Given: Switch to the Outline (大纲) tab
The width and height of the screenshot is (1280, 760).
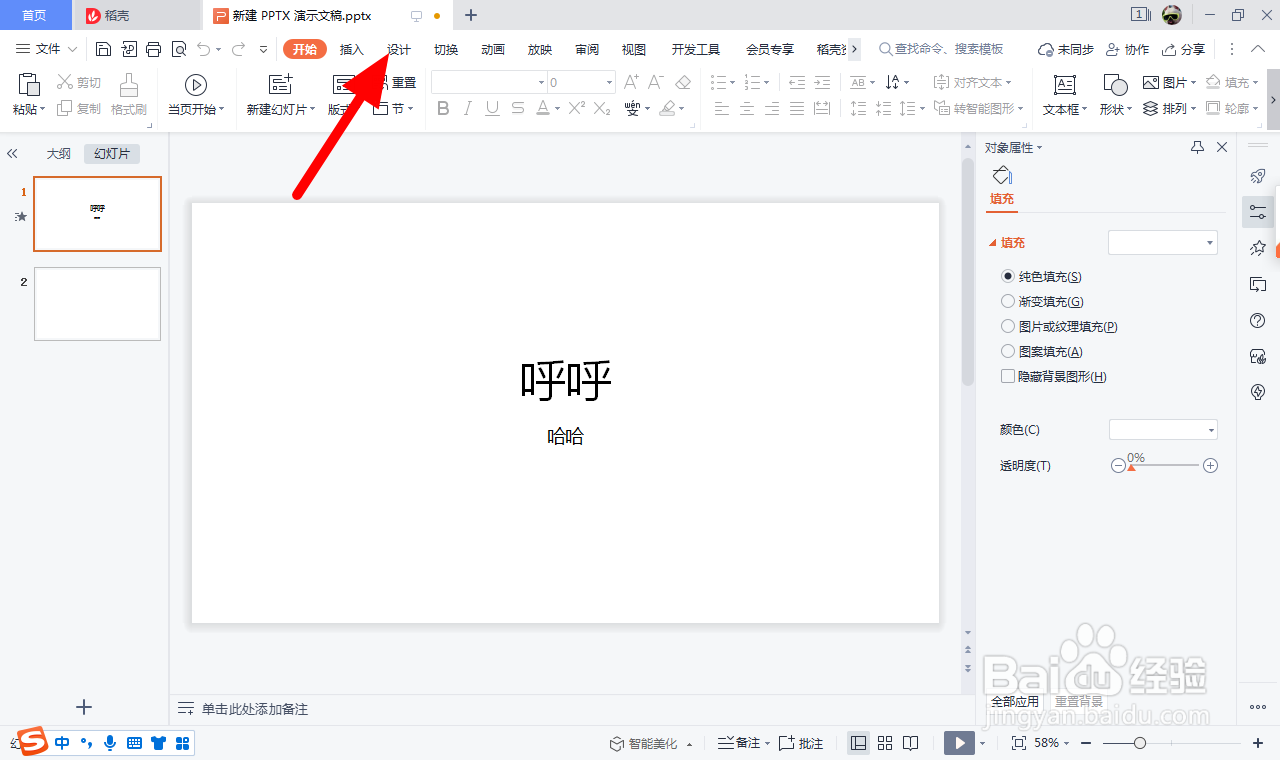Looking at the screenshot, I should 59,154.
